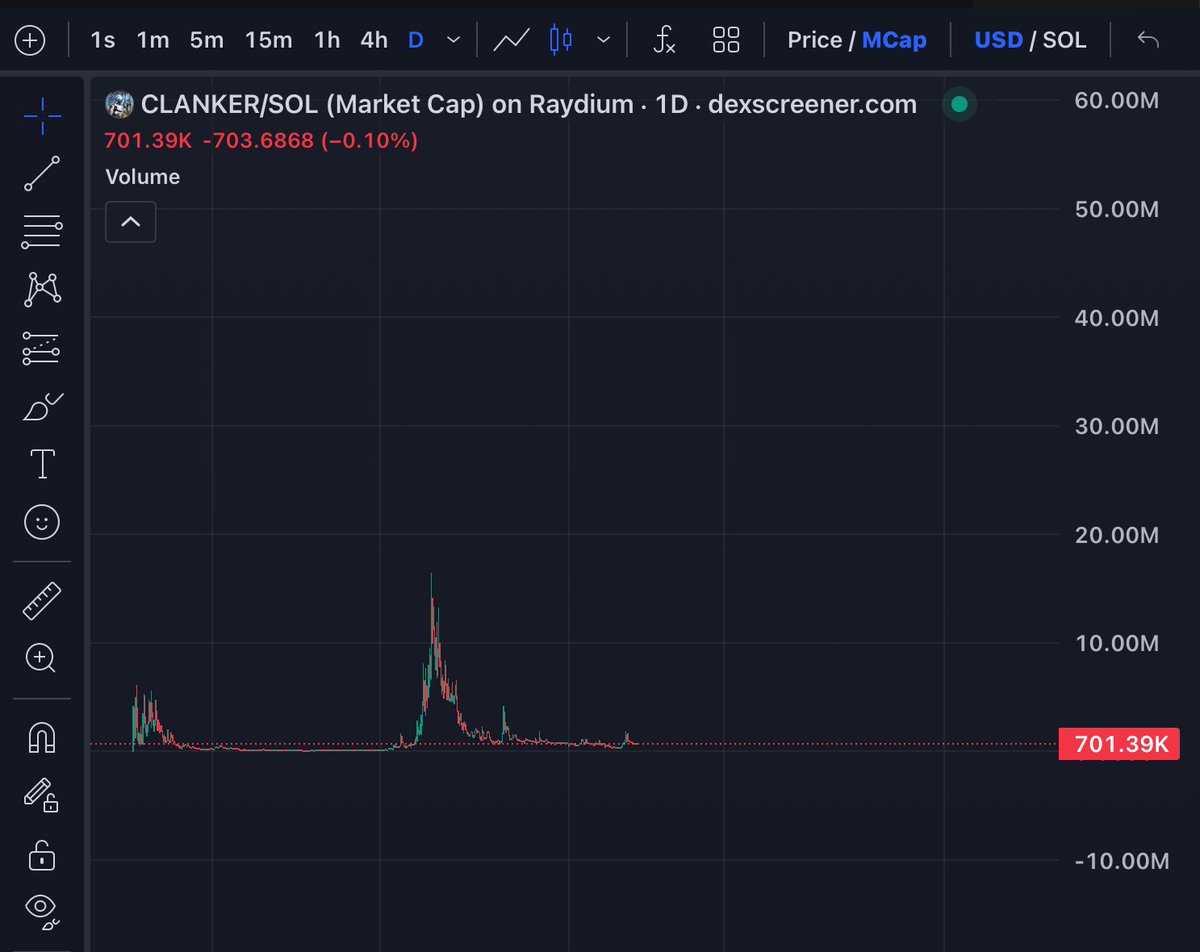This screenshot has width=1200, height=952.
Task: Toggle stay in drawing mode pencil
Action: tap(42, 796)
